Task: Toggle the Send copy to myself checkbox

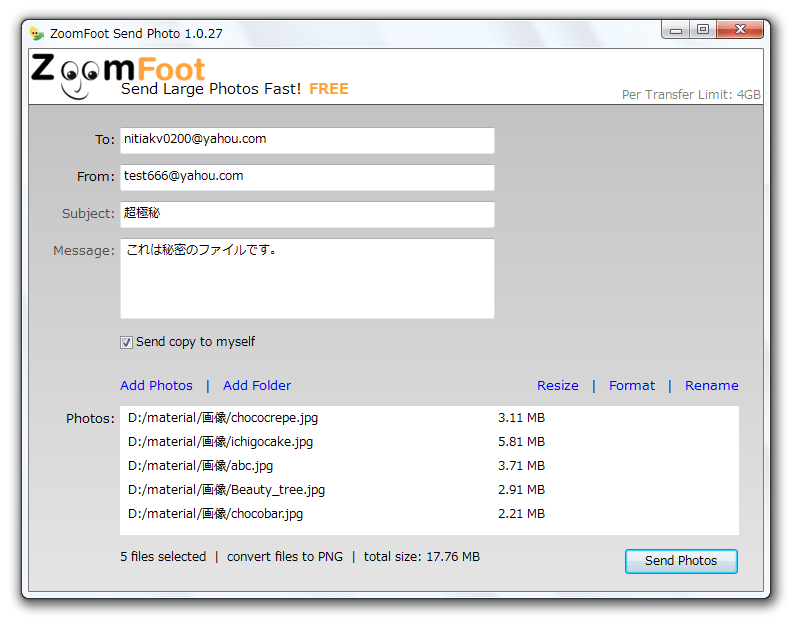Action: (x=126, y=343)
